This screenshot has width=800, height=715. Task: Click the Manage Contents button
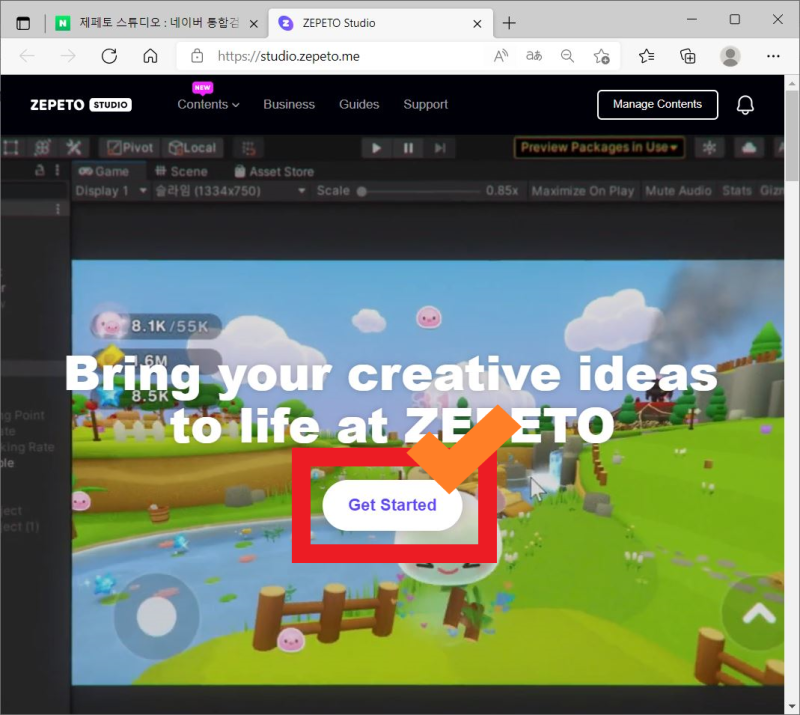[657, 104]
